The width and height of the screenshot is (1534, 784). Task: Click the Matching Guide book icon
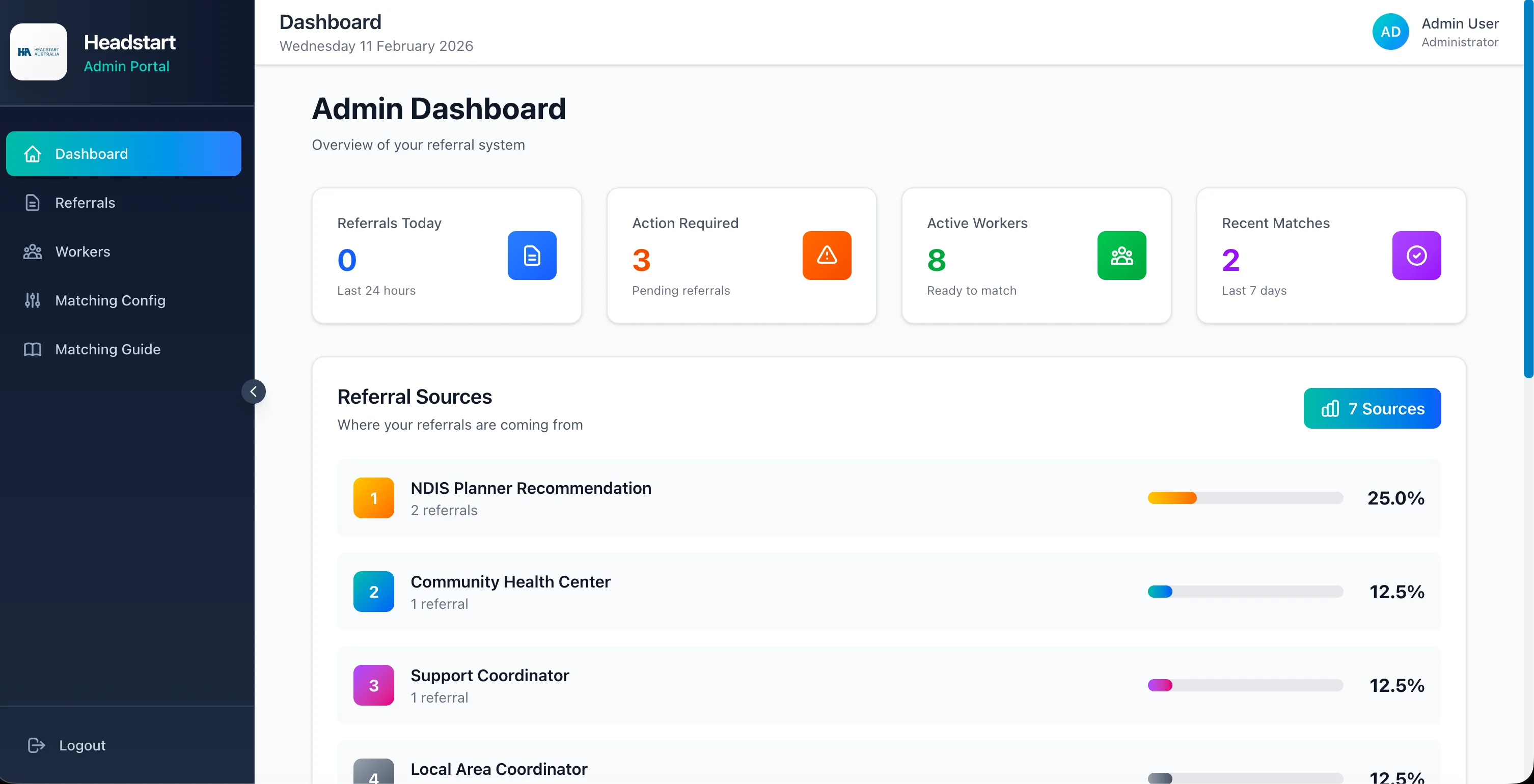33,349
